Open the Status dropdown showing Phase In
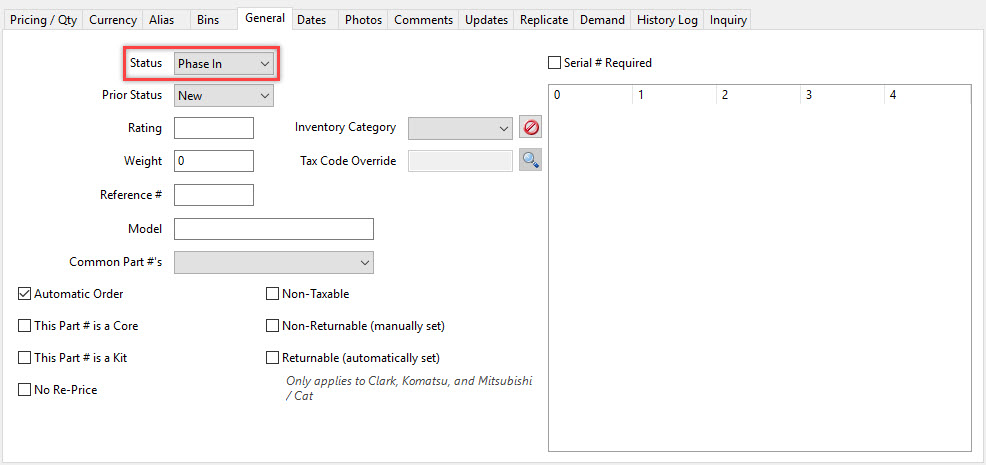 [x=224, y=64]
